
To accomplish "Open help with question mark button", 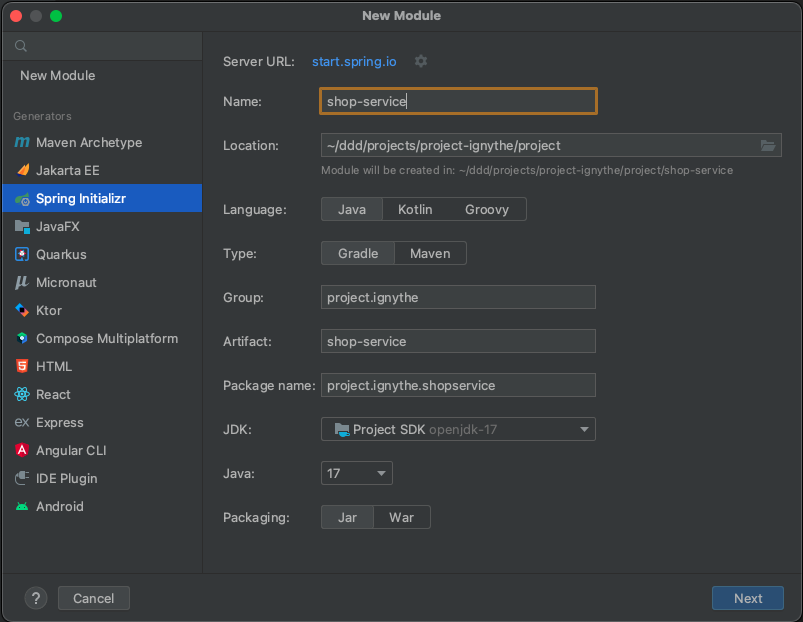I will point(36,598).
